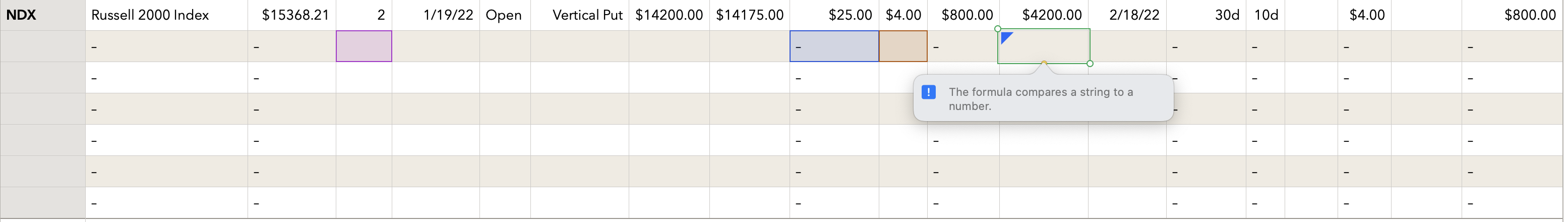The width and height of the screenshot is (1568, 222).
Task: Select the orange highlighted reference cell
Action: point(903,46)
